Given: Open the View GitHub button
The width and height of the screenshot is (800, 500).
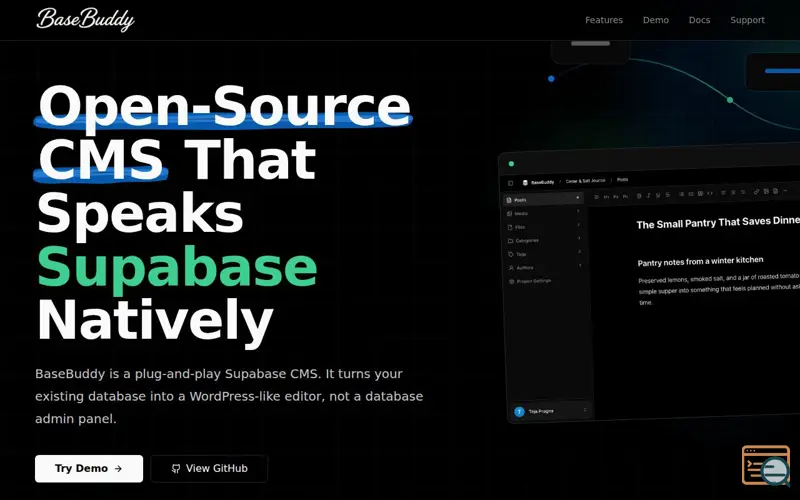Looking at the screenshot, I should pyautogui.click(x=209, y=468).
